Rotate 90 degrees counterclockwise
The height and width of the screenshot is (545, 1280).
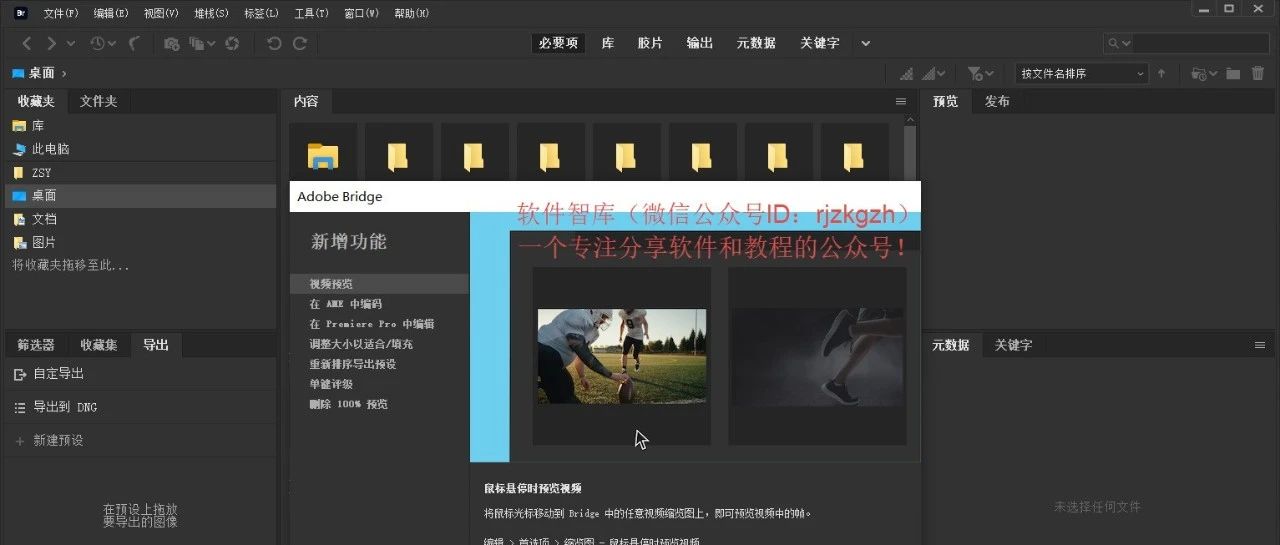tap(274, 43)
